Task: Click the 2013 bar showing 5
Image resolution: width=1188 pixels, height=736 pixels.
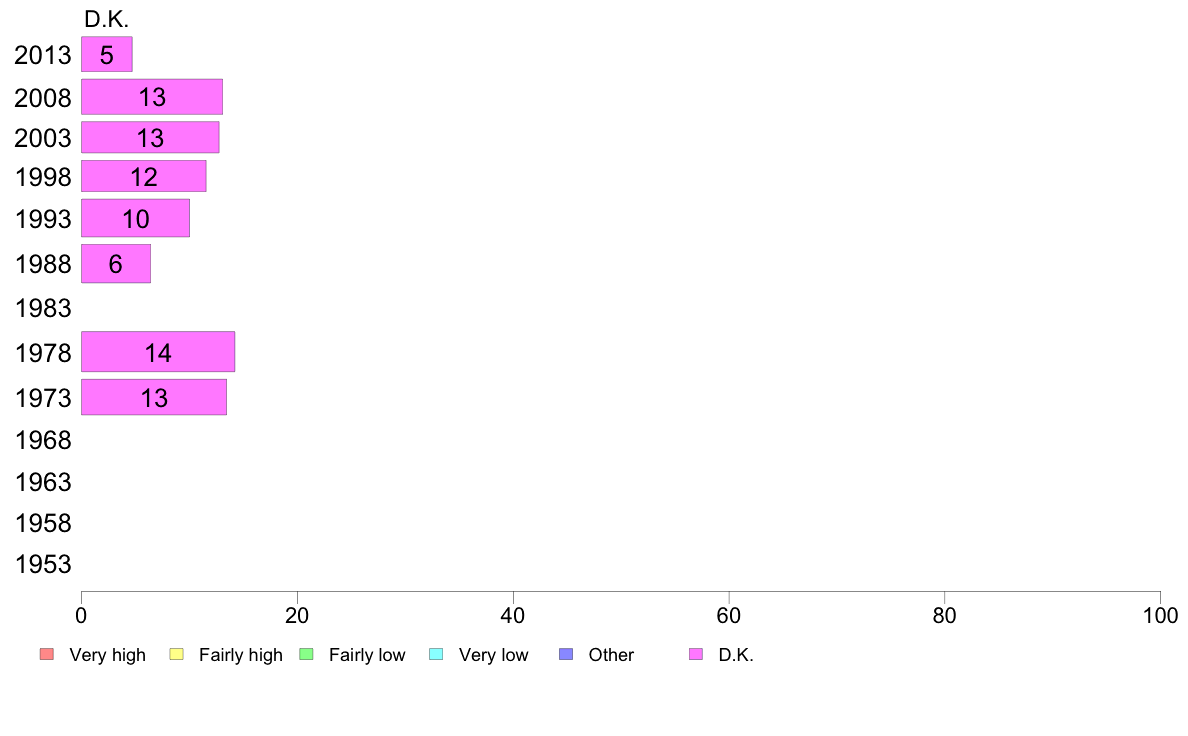Action: coord(107,55)
